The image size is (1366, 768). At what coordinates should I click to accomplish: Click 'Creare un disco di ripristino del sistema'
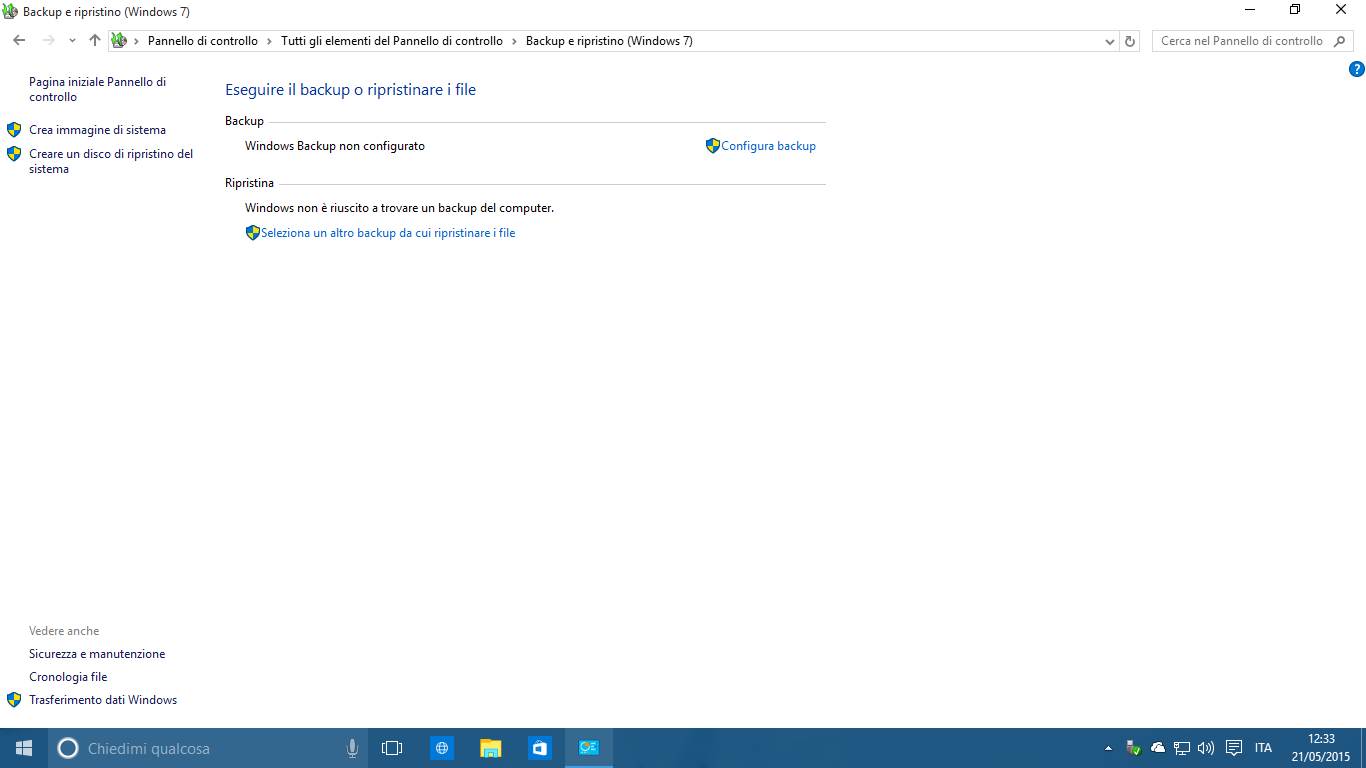(111, 161)
